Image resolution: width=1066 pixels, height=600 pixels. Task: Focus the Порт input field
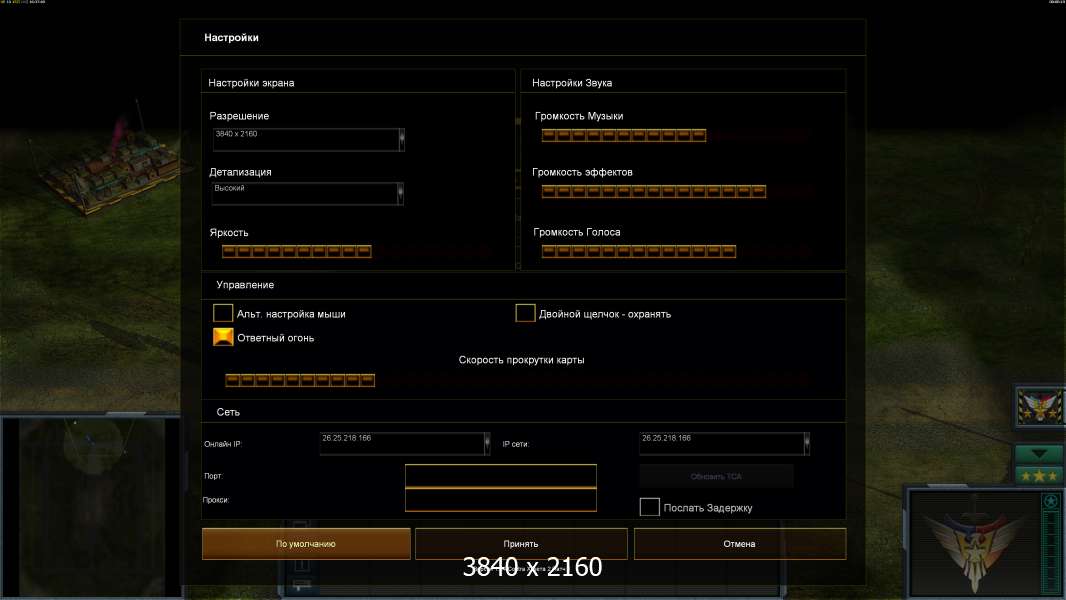500,475
